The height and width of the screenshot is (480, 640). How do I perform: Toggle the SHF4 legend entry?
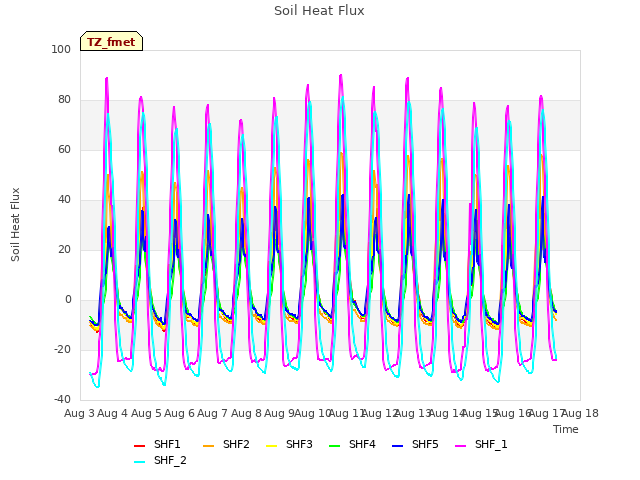click(x=352, y=444)
